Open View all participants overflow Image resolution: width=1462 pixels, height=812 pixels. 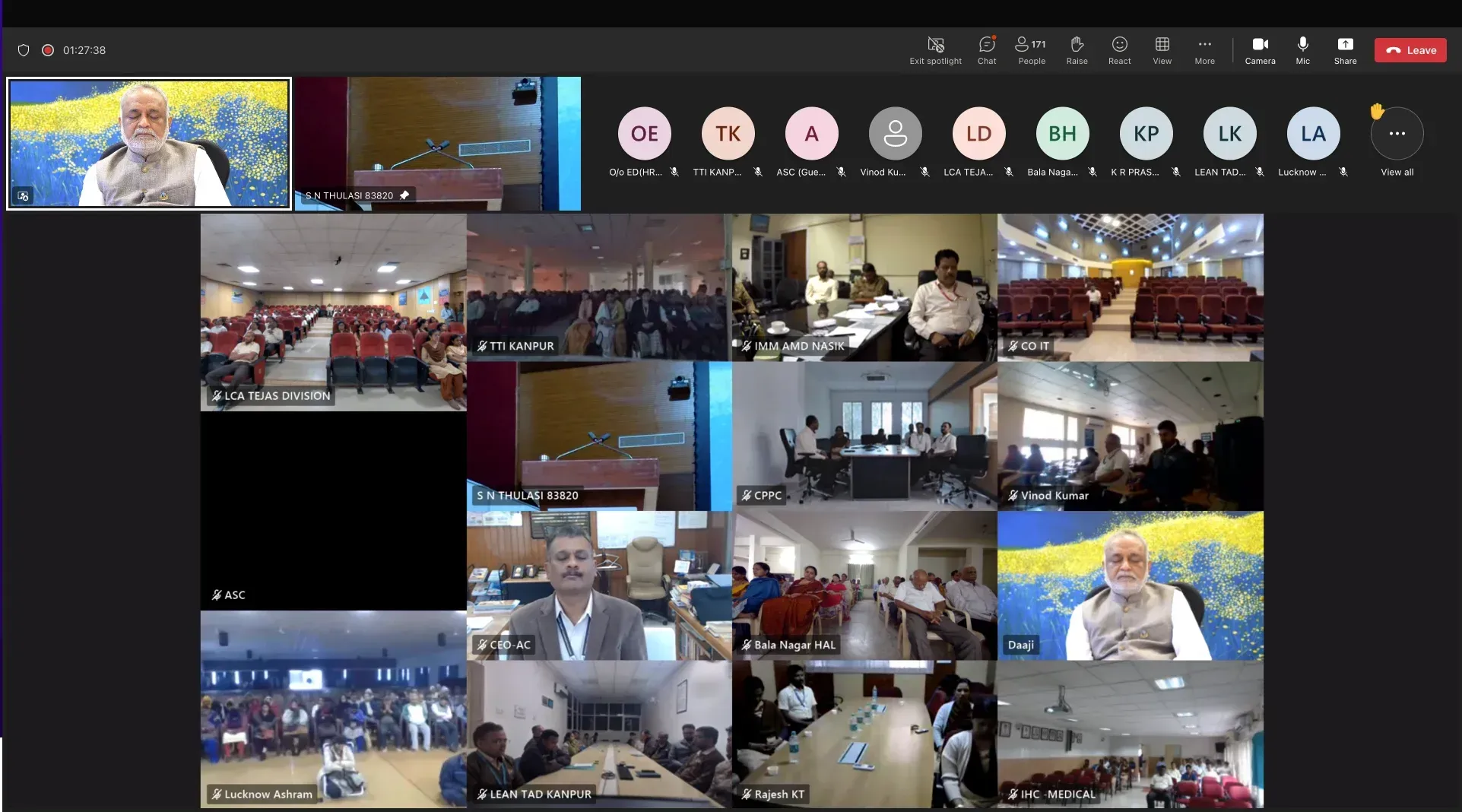(1397, 134)
